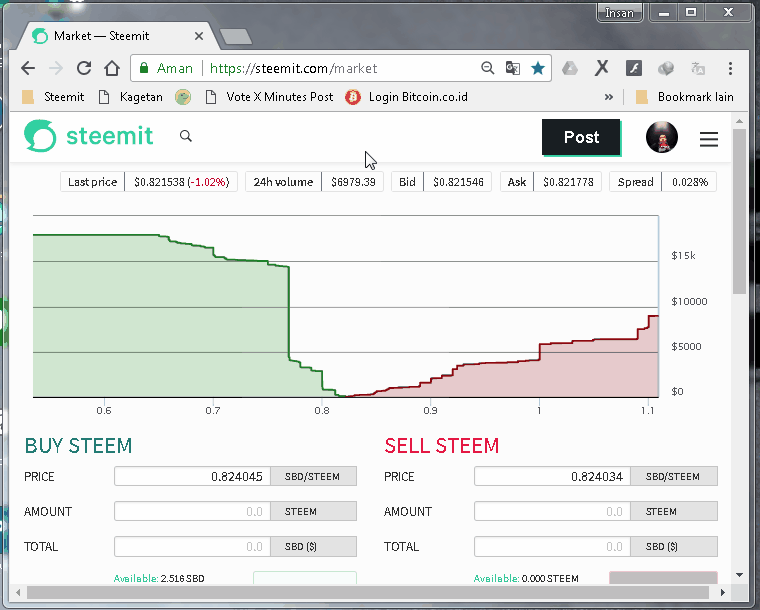Click the green secure lock icon
The height and width of the screenshot is (610, 760).
pos(143,68)
